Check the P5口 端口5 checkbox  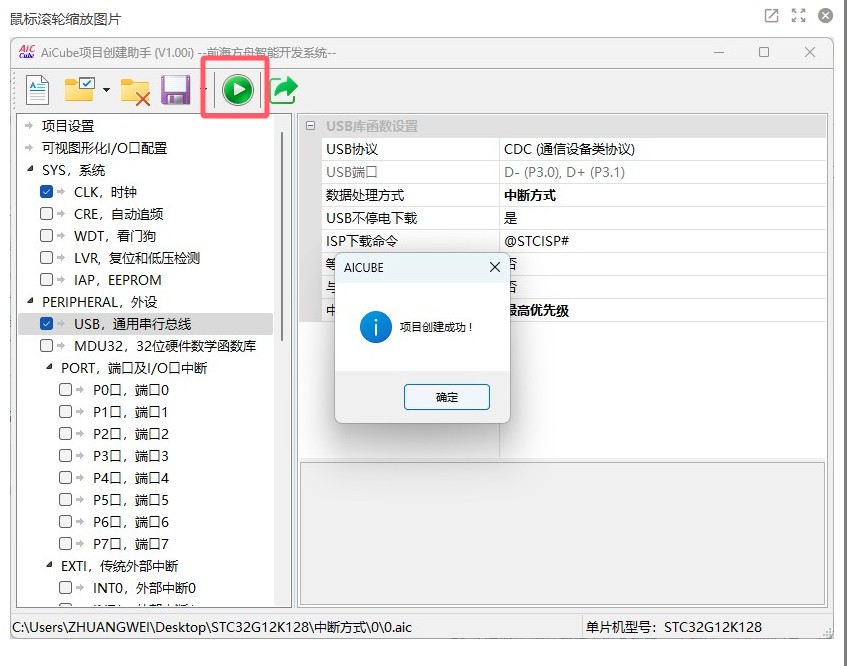tap(65, 499)
